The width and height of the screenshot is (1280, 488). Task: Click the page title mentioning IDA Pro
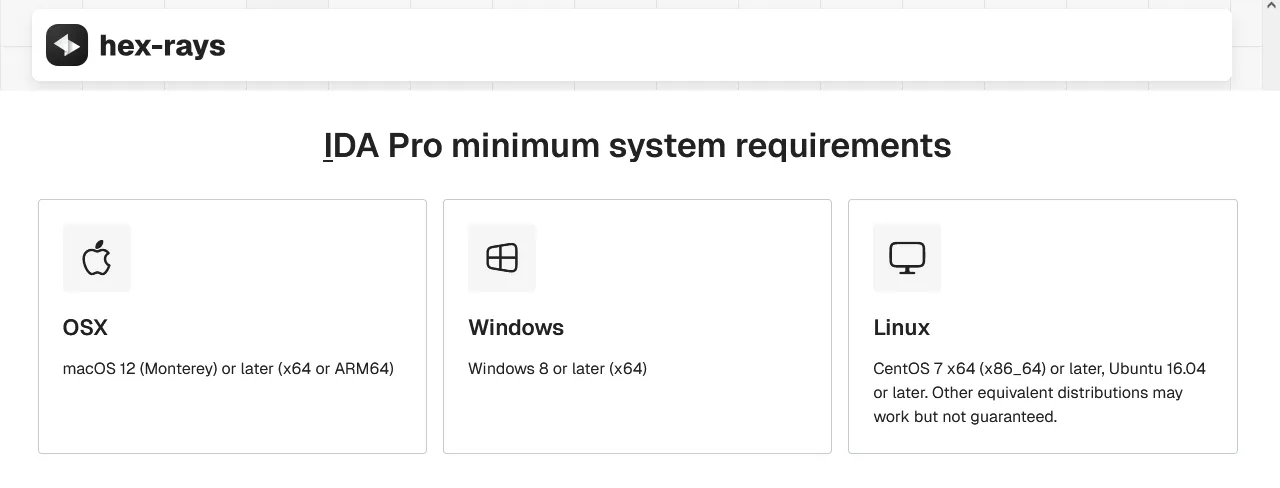637,146
